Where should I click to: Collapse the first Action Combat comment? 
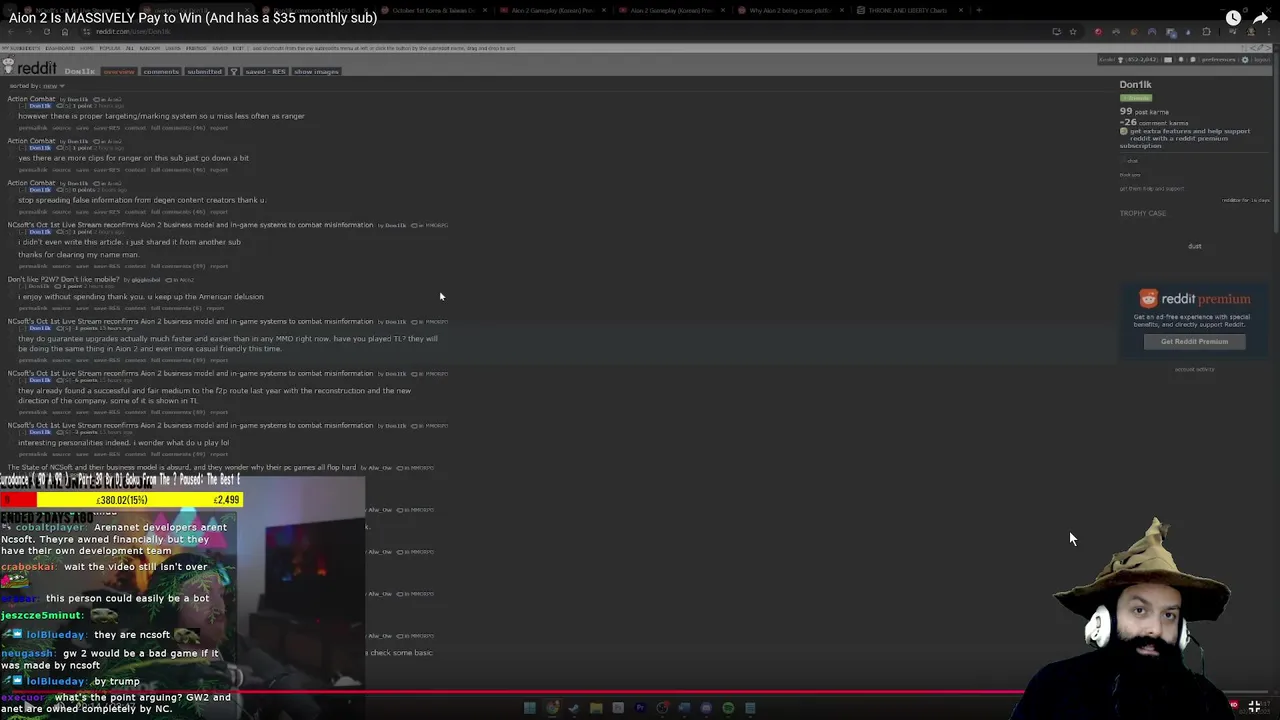click(x=22, y=106)
